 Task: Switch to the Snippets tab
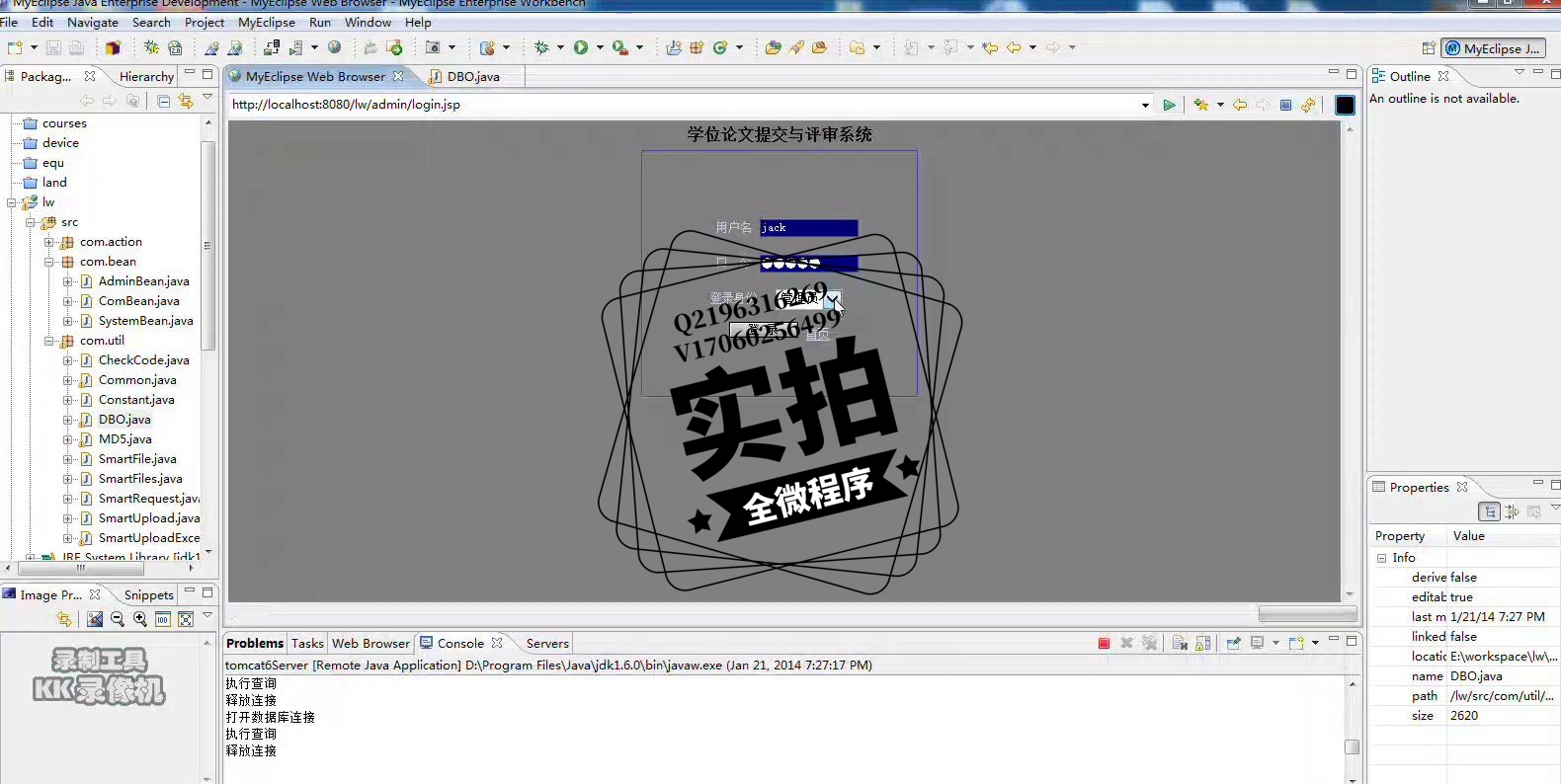(x=148, y=594)
